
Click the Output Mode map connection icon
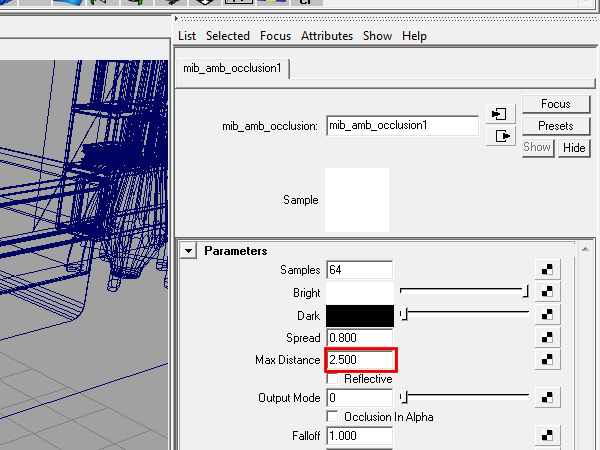point(548,397)
